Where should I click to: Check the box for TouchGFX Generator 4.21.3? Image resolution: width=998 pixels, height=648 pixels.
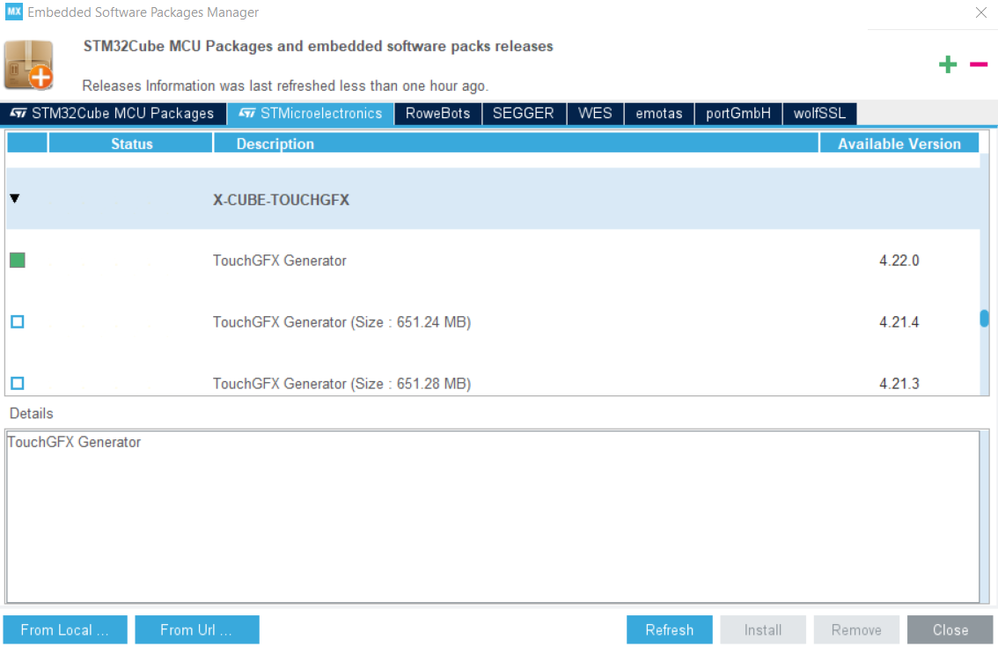pyautogui.click(x=18, y=383)
